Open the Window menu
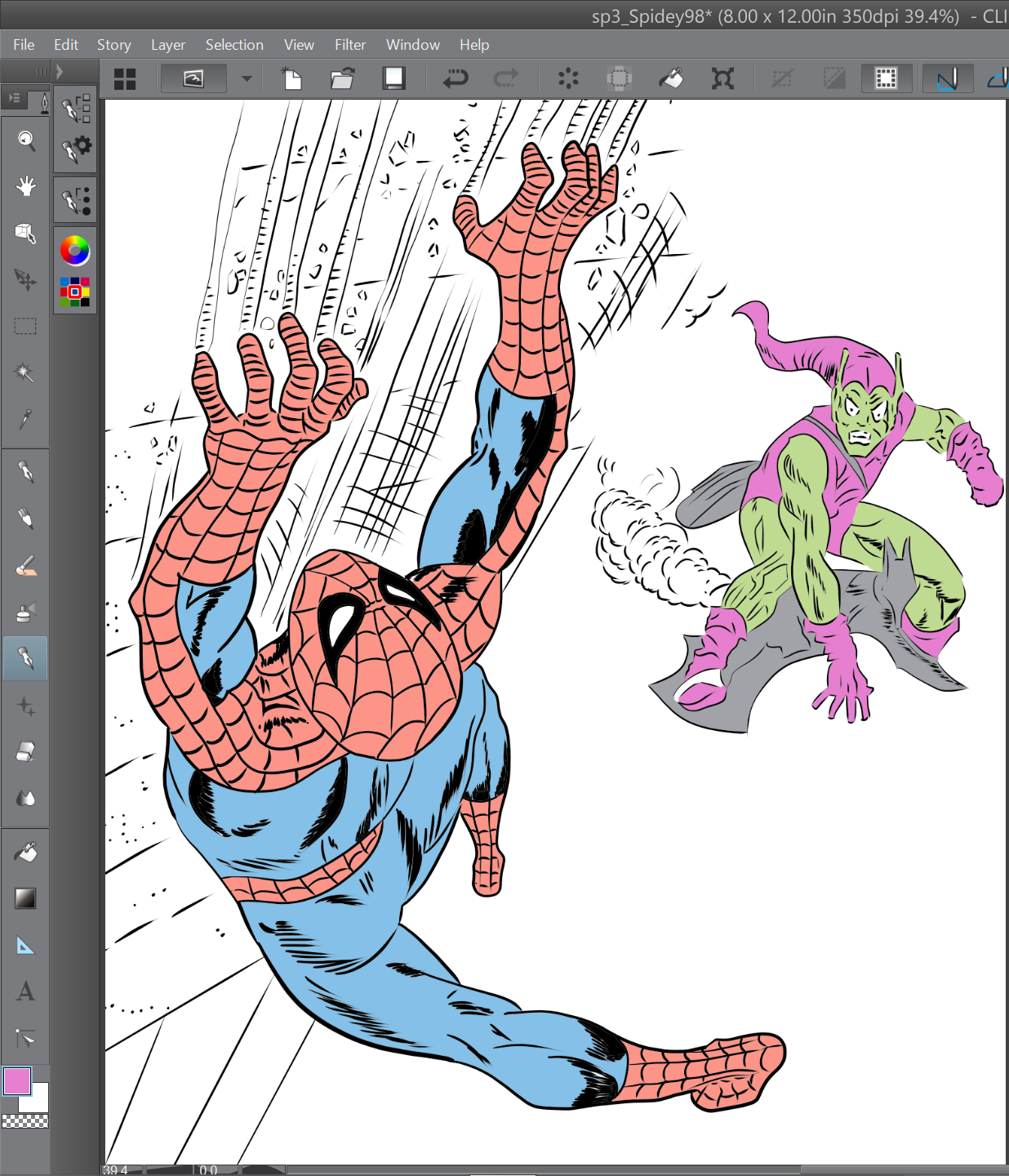 pyautogui.click(x=413, y=45)
